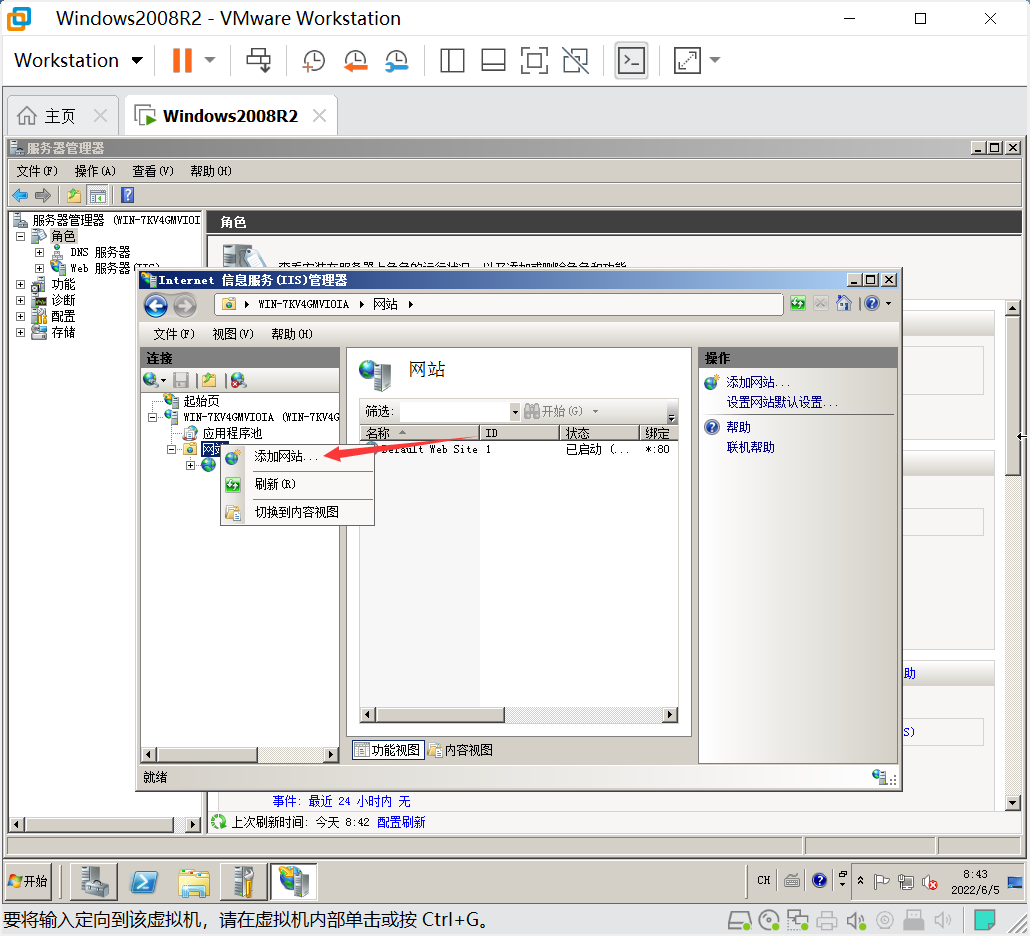Click the help question mark icon in Server Manager toolbar
This screenshot has width=1030, height=936.
tap(127, 195)
